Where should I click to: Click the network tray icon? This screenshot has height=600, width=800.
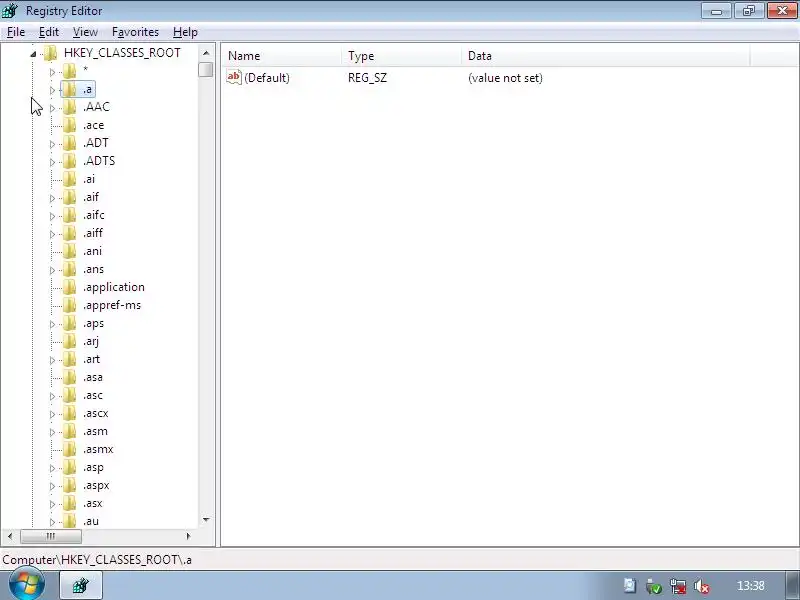coord(678,587)
